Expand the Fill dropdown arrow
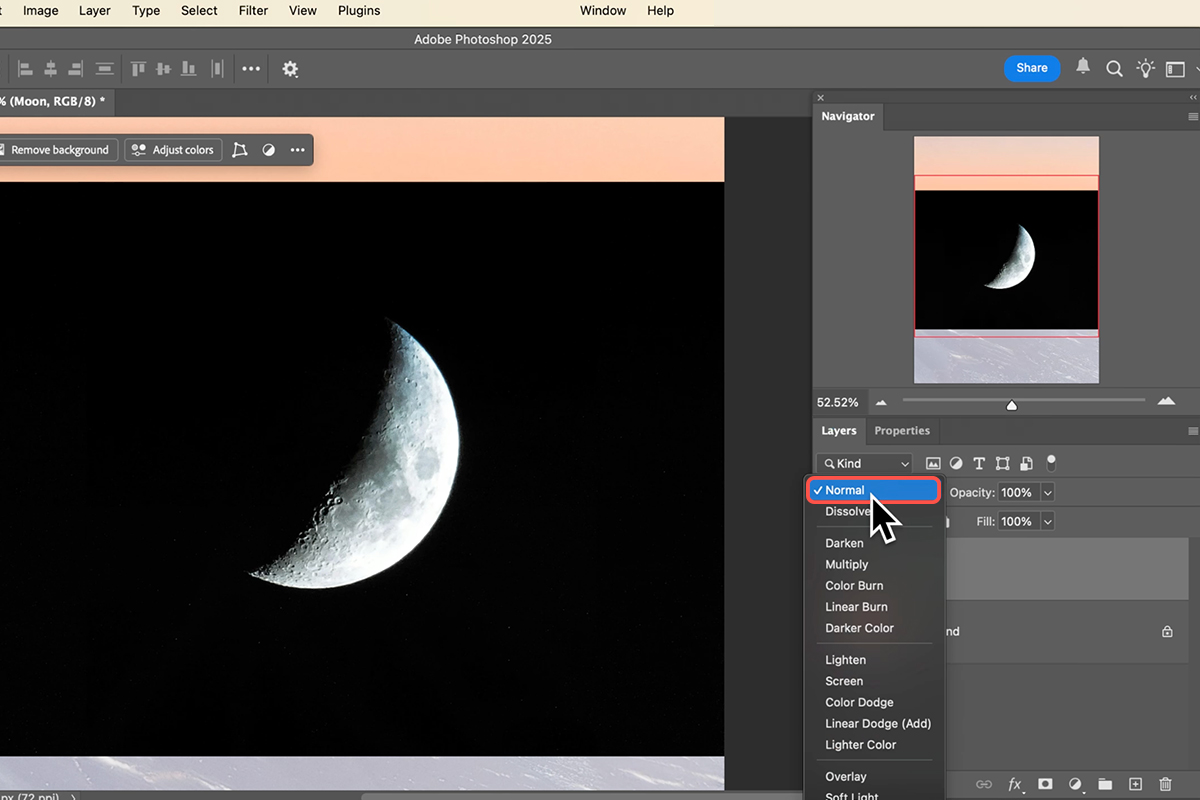 tap(1048, 522)
